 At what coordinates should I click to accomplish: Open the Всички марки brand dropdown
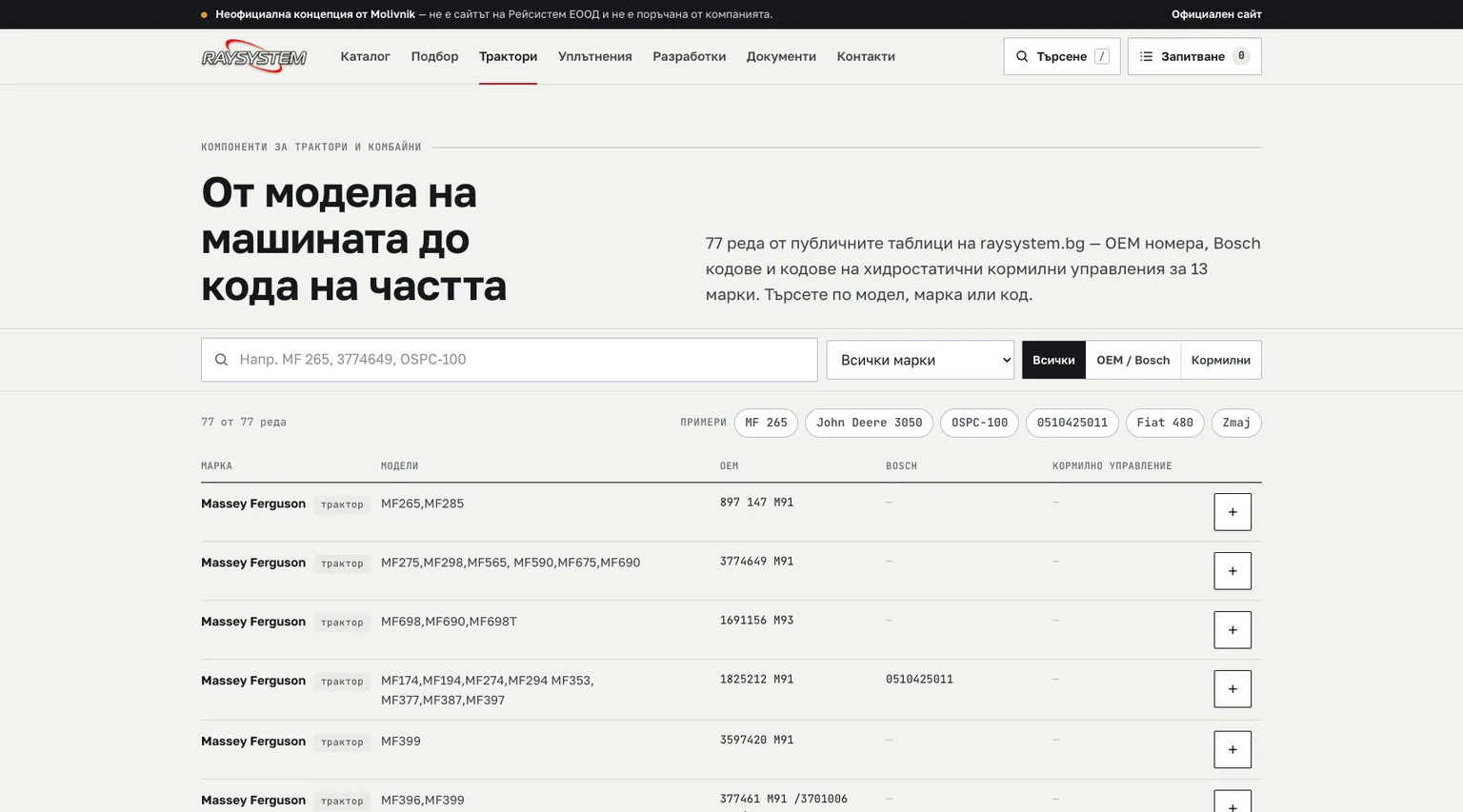(920, 360)
